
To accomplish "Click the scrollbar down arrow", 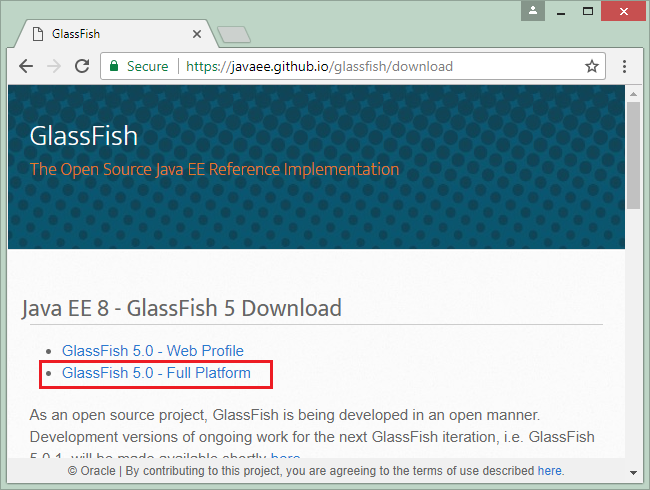I will point(633,473).
